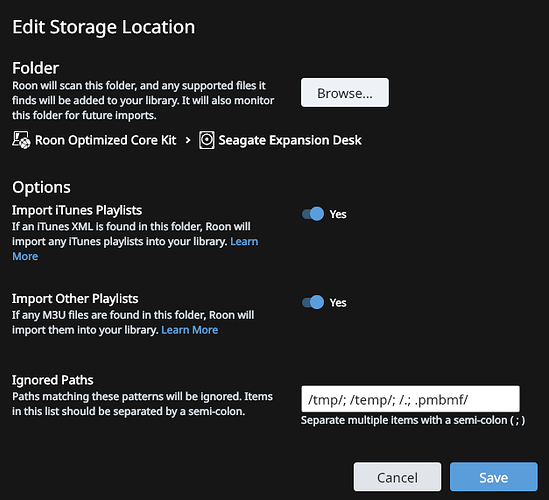The image size is (549, 500).
Task: Click the Ignored Paths section heading
Action: (53, 380)
